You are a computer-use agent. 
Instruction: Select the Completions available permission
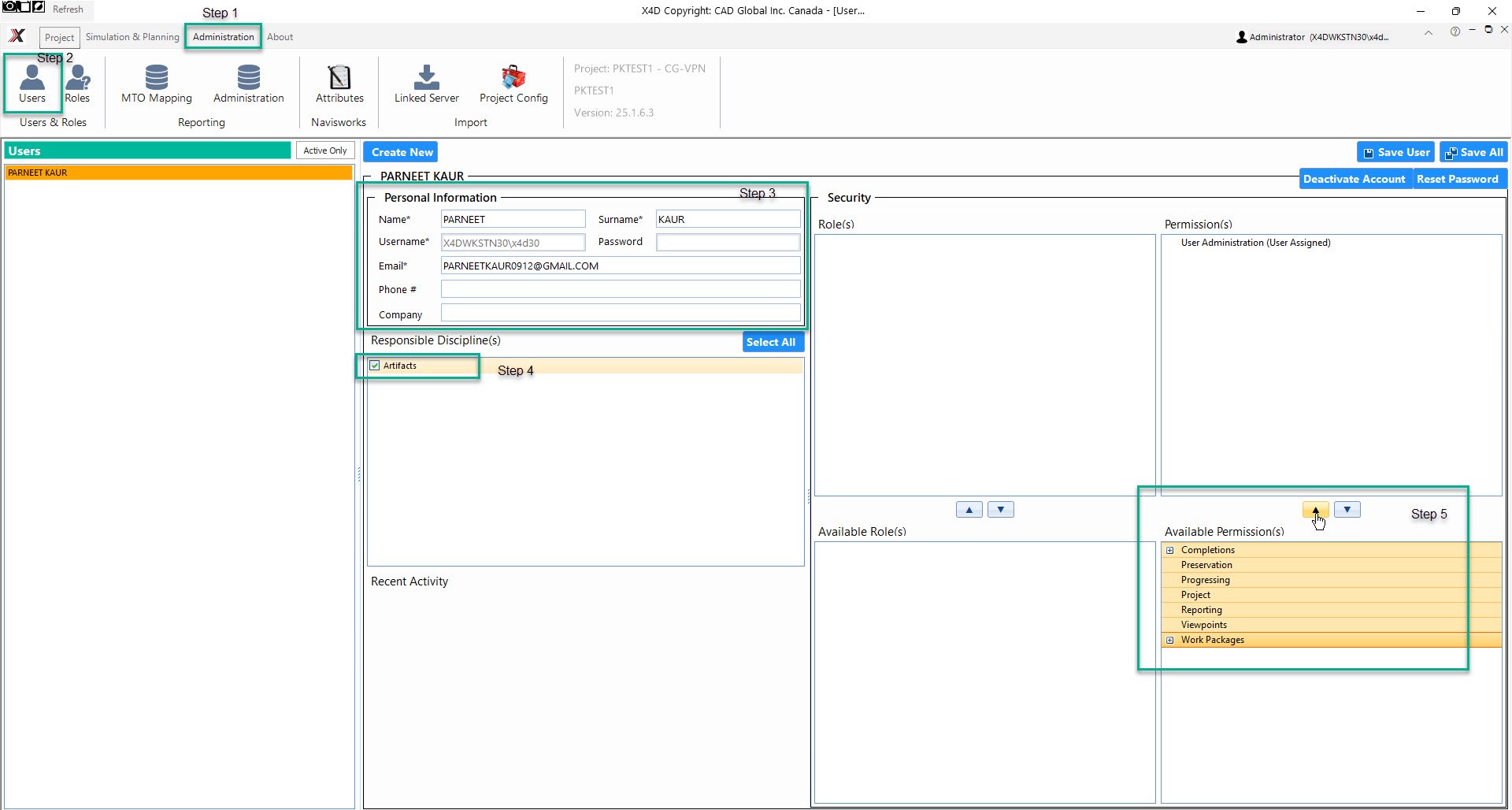[x=1332, y=550]
